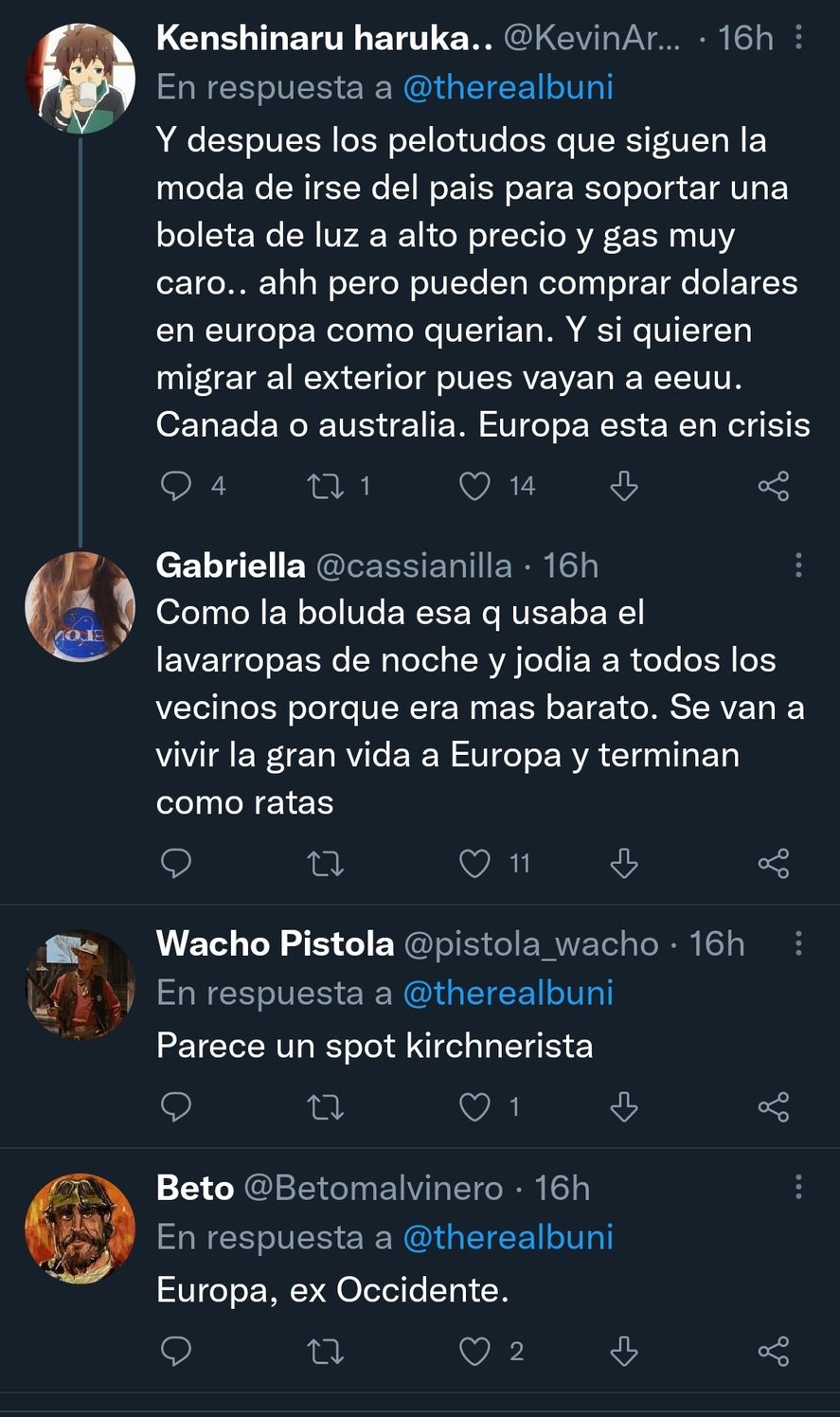This screenshot has width=840, height=1417.
Task: Share Beto's tweet about Europa
Action: tap(774, 1352)
